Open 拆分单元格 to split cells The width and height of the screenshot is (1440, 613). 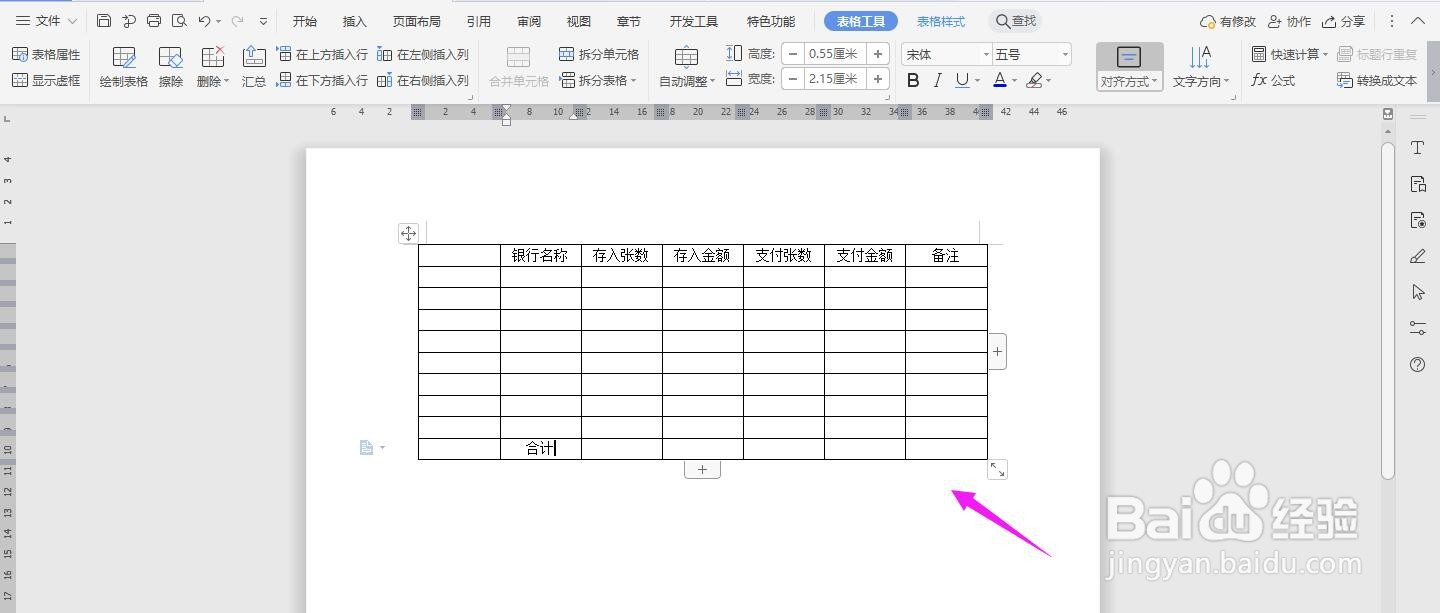coord(598,54)
